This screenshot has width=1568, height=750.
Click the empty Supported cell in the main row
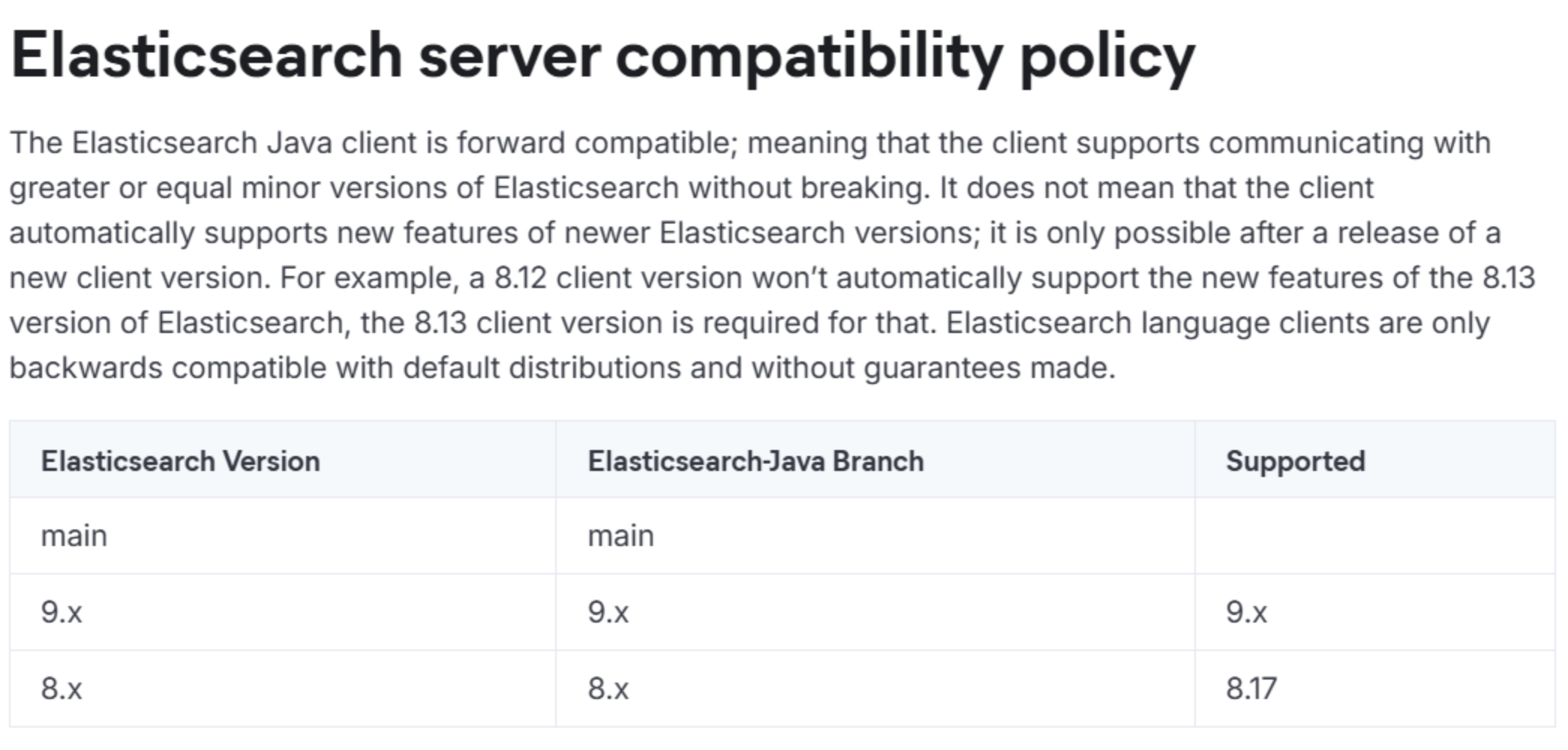click(1374, 536)
